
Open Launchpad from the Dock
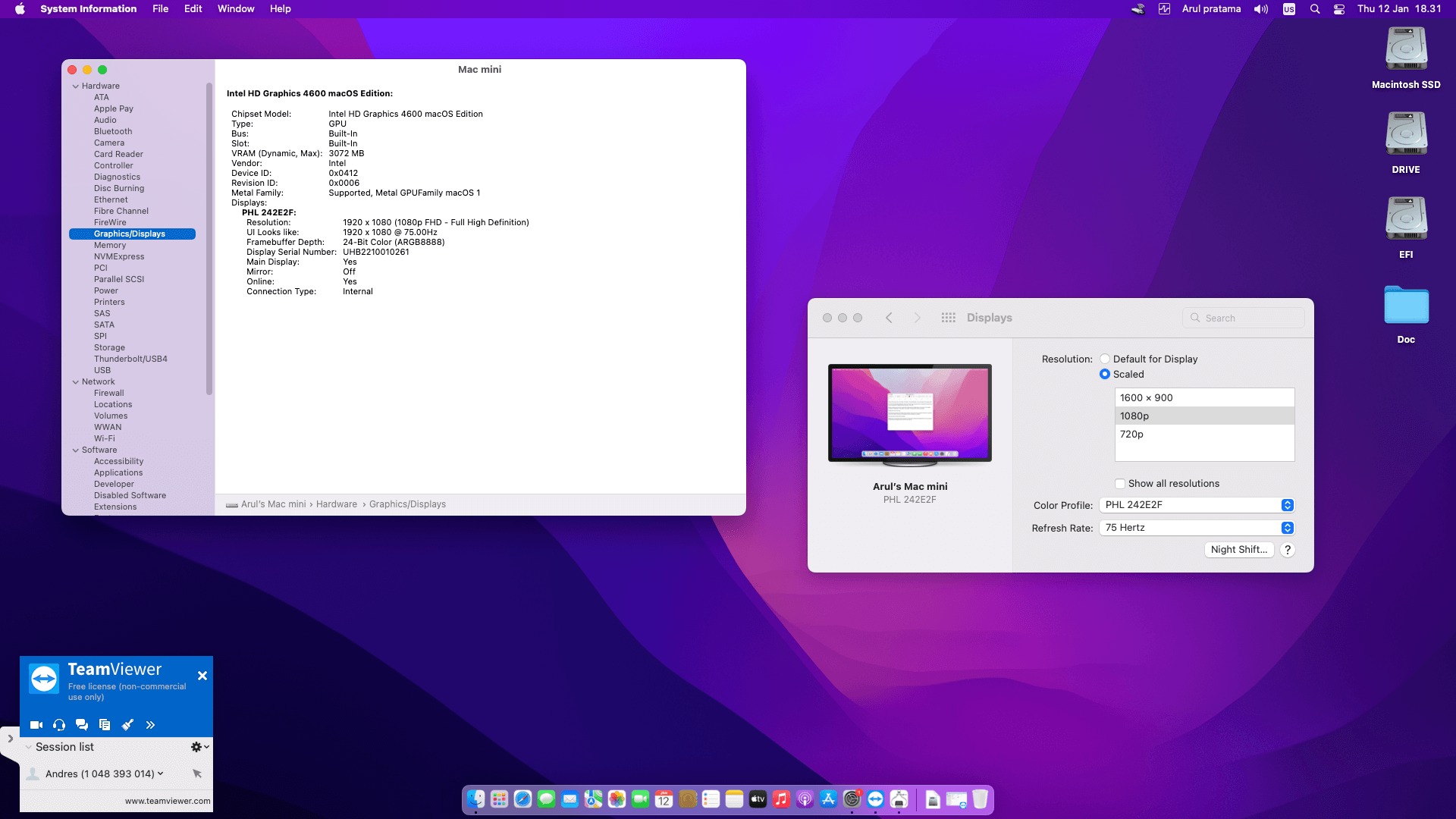(x=499, y=799)
